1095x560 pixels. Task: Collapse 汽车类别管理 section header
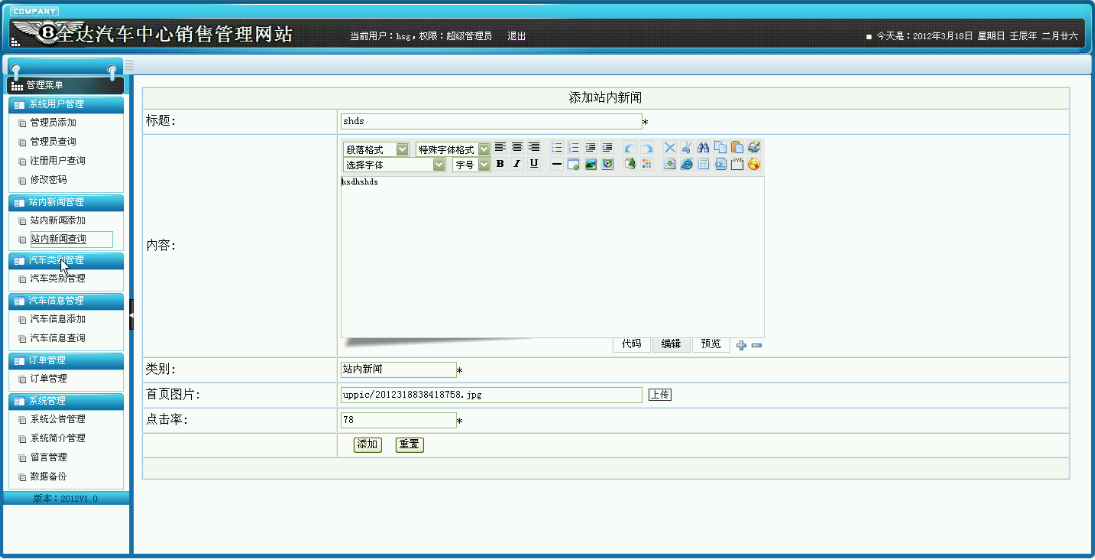click(x=66, y=260)
